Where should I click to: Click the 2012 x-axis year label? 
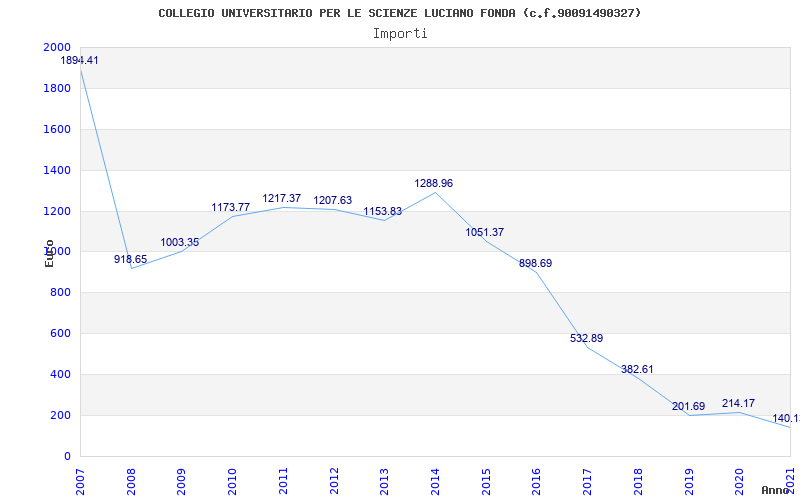[x=334, y=482]
